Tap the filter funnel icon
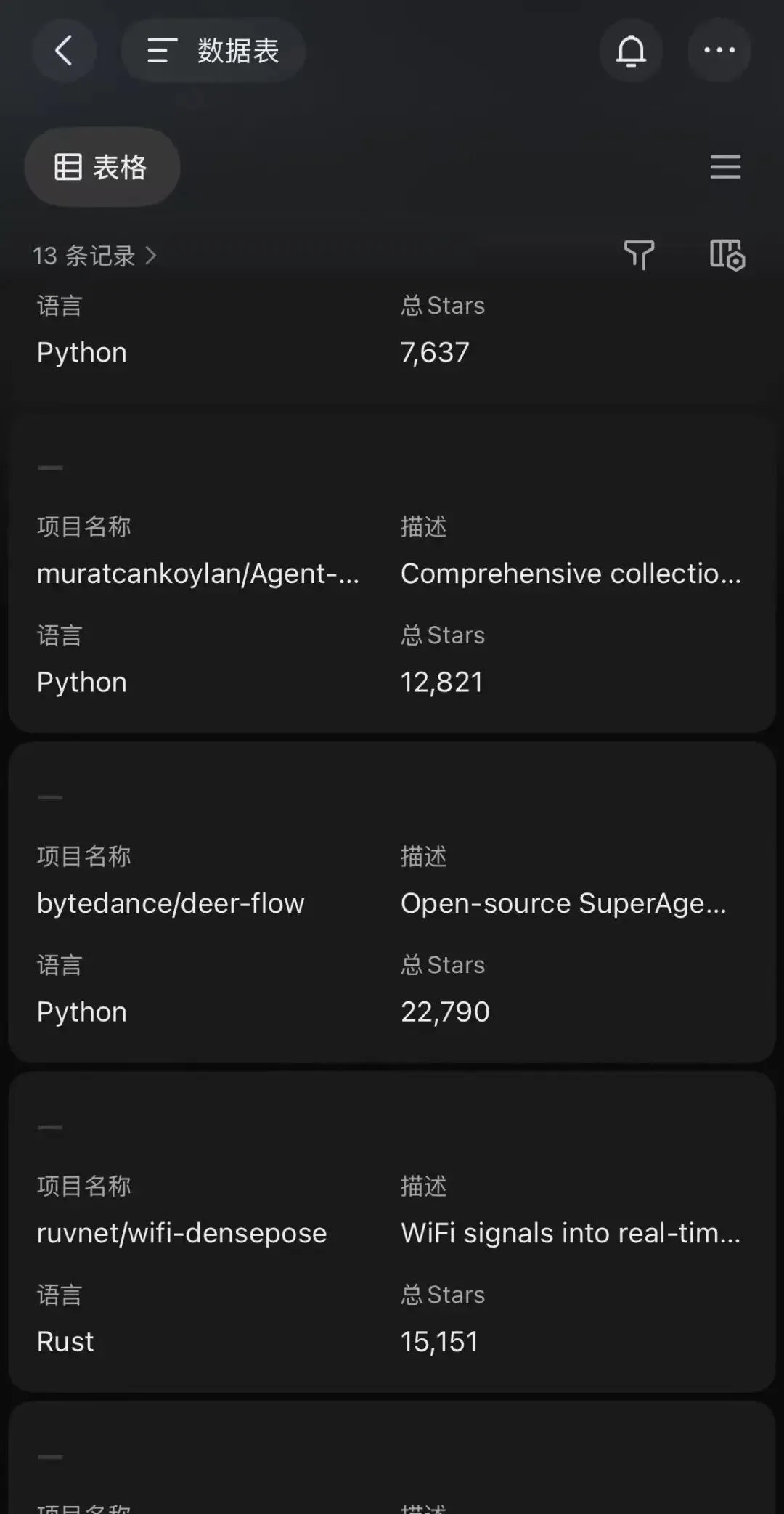Image resolution: width=784 pixels, height=1514 pixels. pyautogui.click(x=639, y=255)
